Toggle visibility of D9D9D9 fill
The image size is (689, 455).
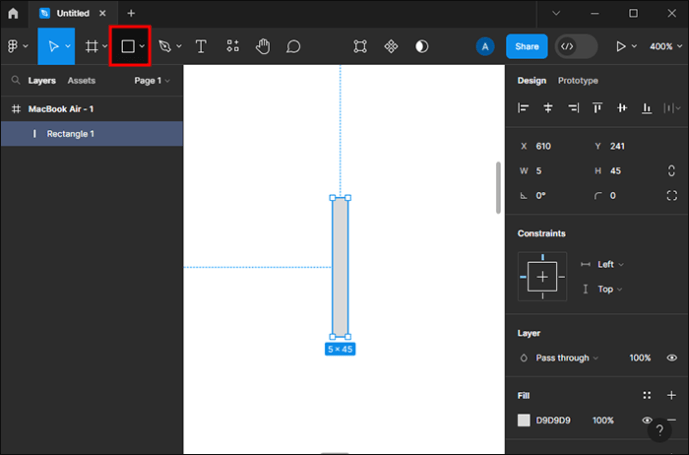pos(647,420)
